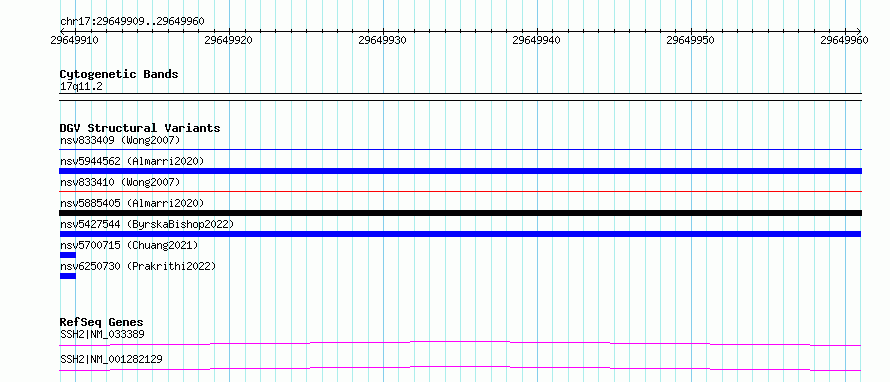Click ruler tick label 29649960
This screenshot has width=890, height=382.
[x=844, y=40]
